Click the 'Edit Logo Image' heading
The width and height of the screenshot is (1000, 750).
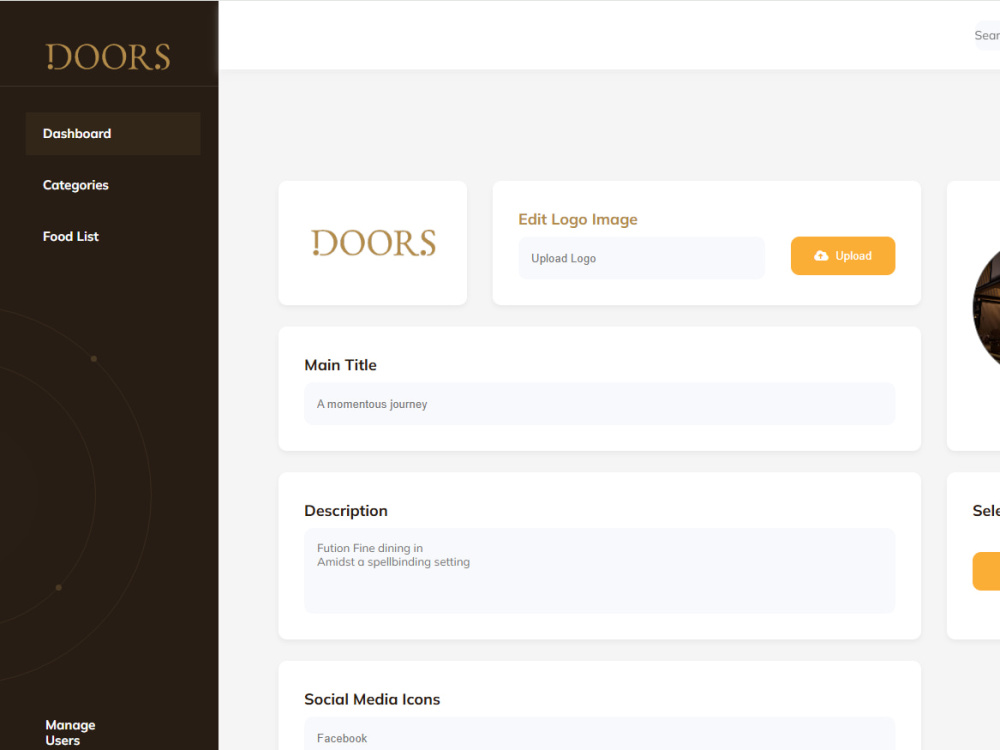click(x=578, y=219)
